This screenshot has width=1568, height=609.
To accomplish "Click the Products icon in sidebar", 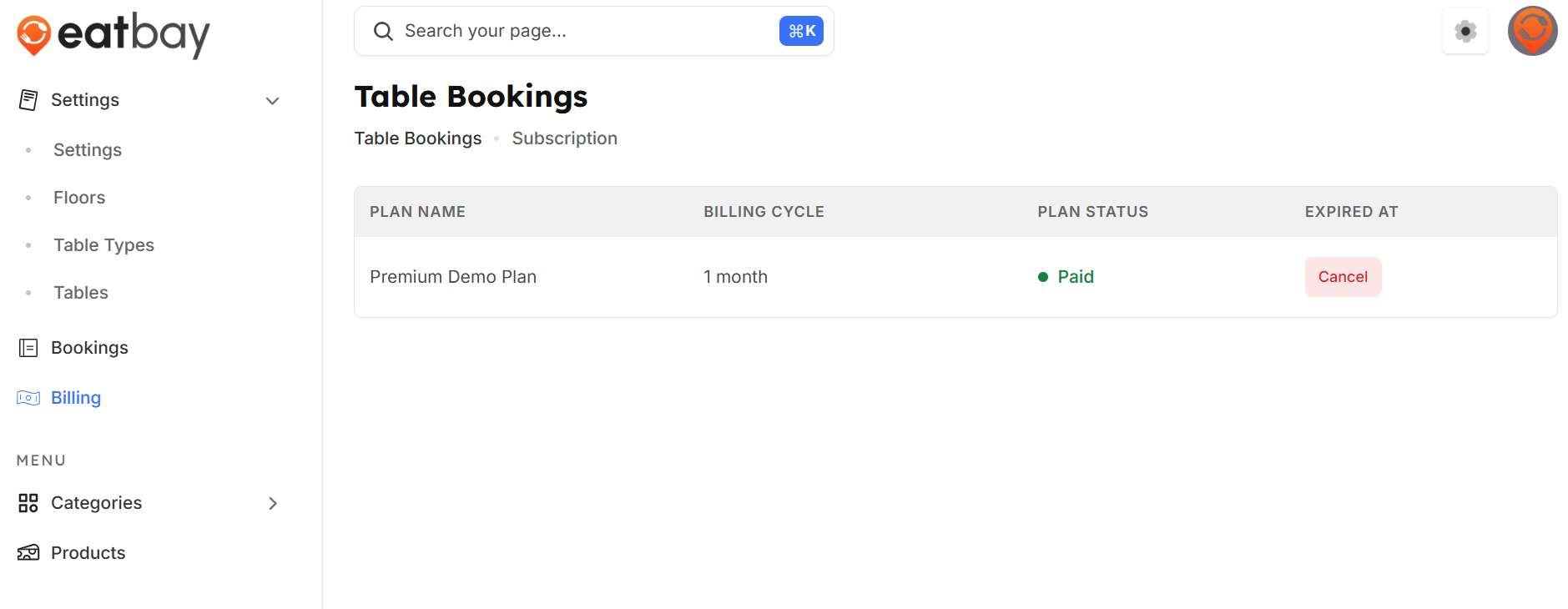I will tap(28, 553).
